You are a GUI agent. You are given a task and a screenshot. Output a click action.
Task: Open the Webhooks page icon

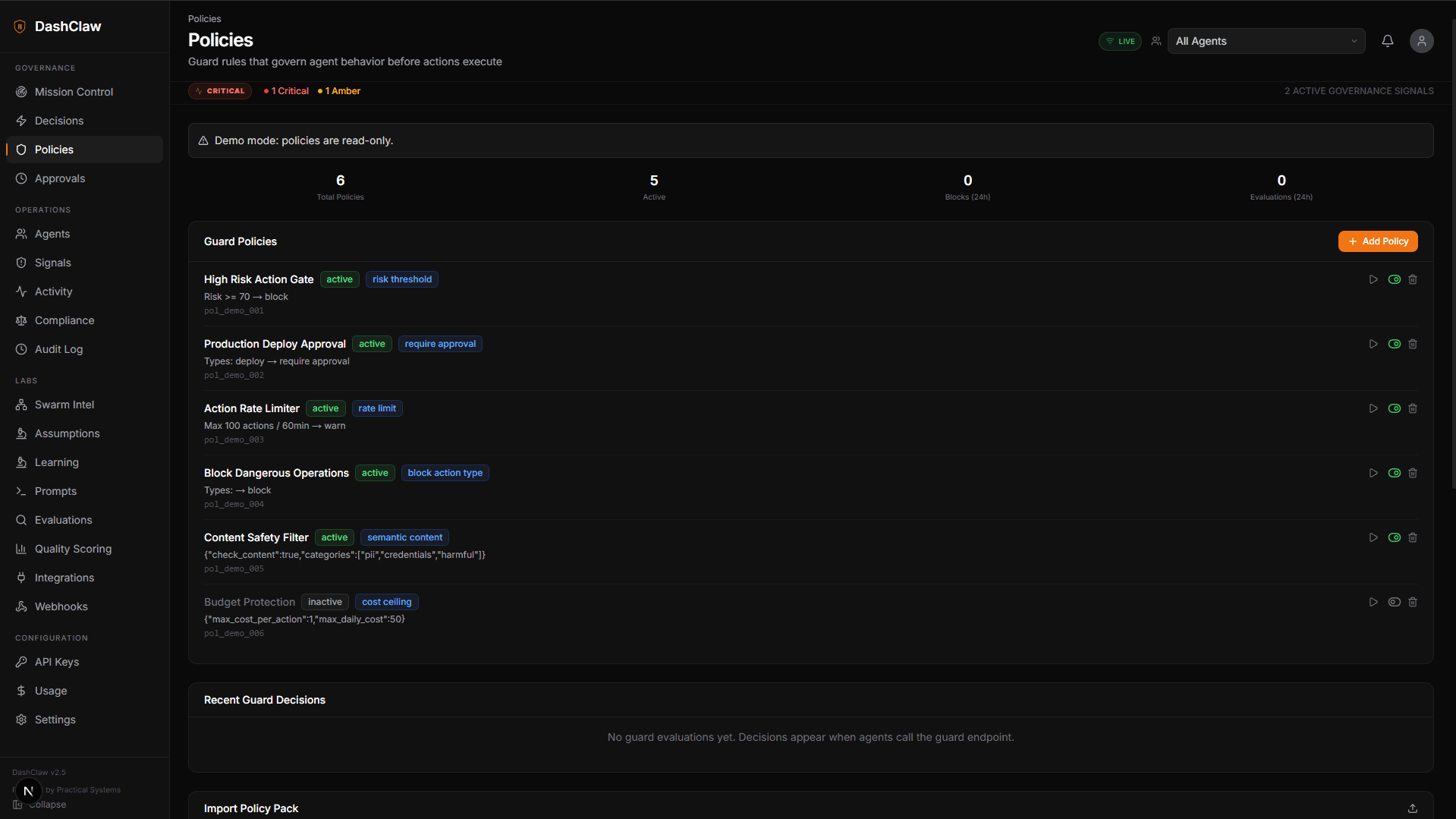(x=21, y=606)
